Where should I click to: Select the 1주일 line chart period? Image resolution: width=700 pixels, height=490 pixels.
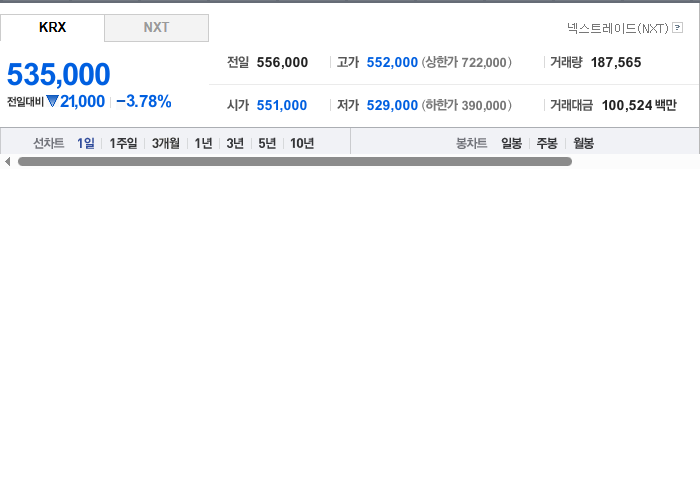pyautogui.click(x=123, y=143)
